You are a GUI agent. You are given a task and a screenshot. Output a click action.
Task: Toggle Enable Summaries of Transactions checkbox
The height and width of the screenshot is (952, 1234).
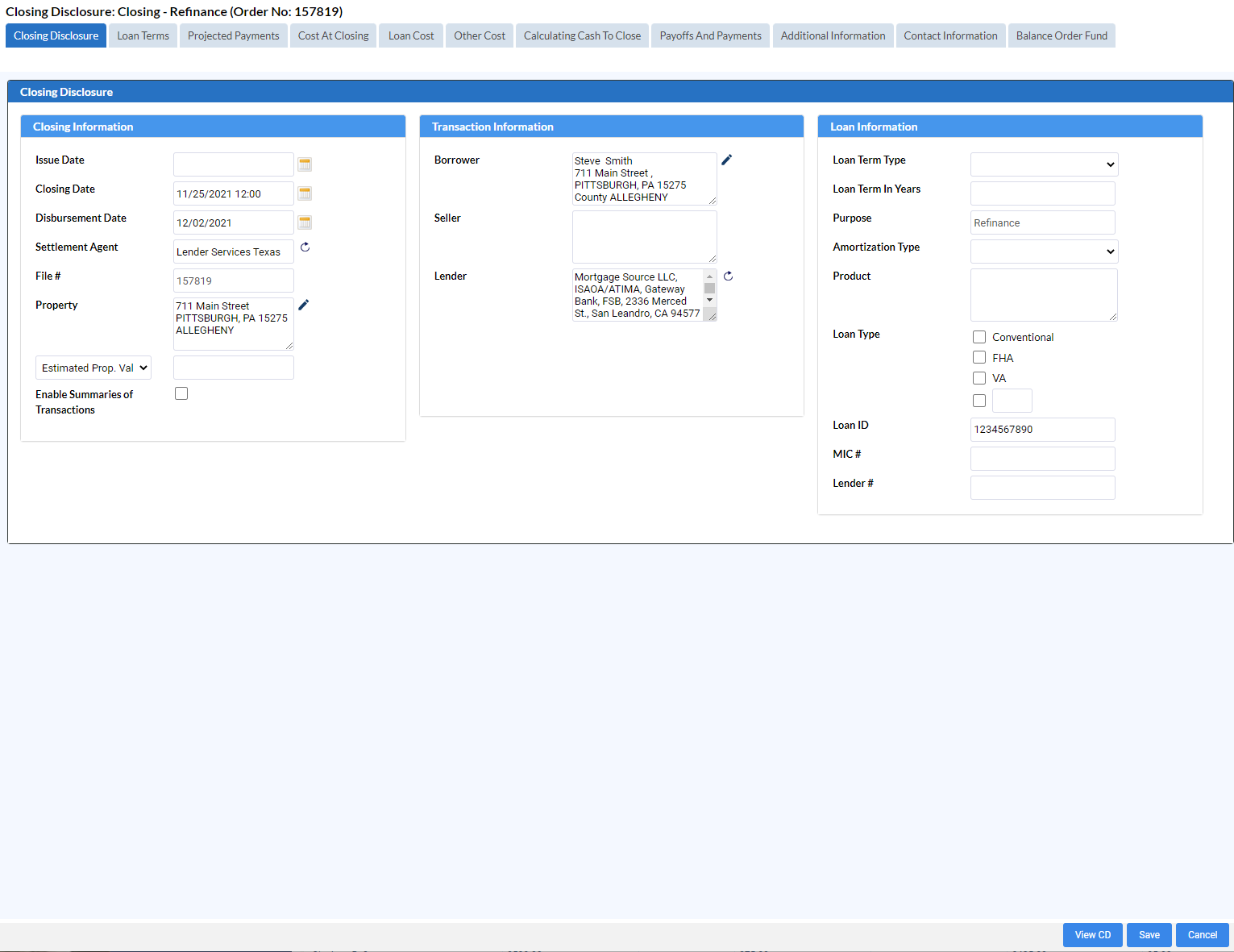coord(181,393)
